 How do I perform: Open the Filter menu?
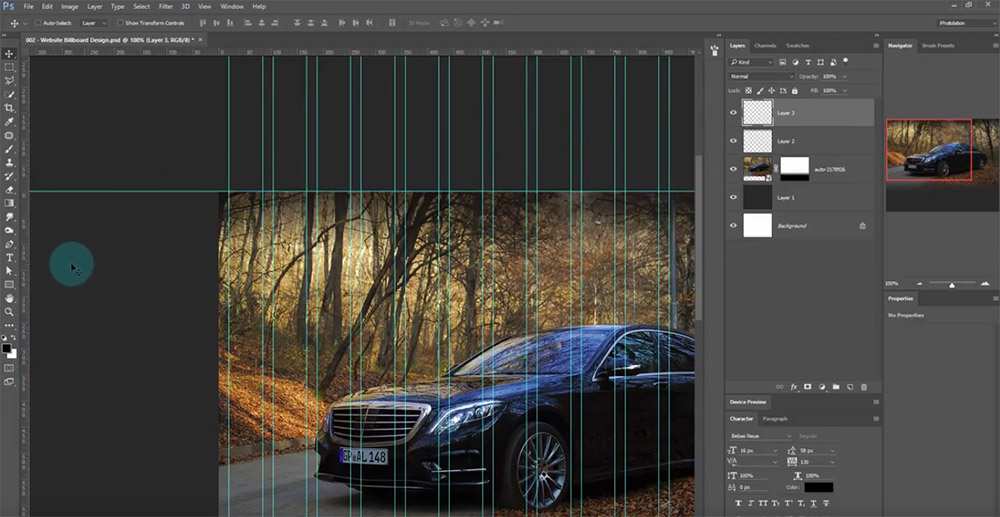click(166, 6)
